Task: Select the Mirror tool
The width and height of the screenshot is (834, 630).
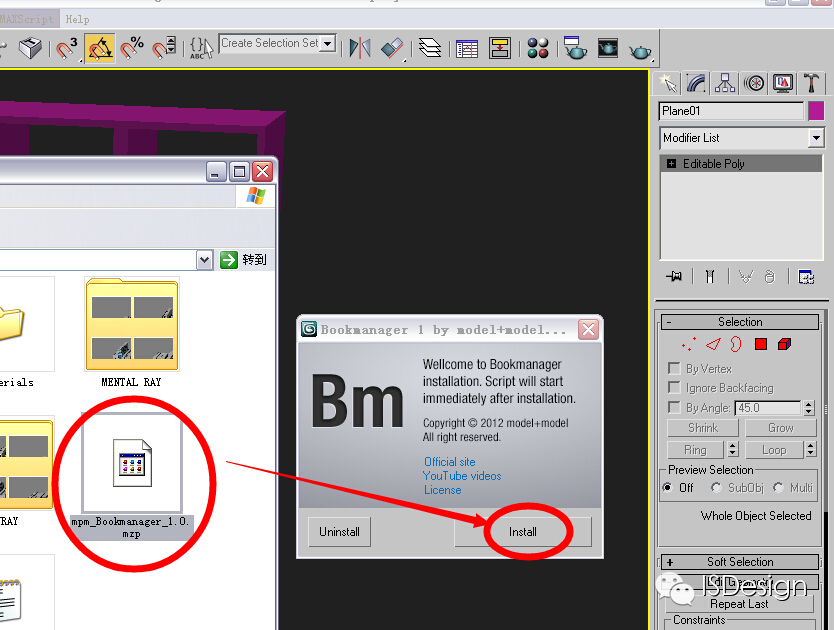Action: tap(360, 48)
